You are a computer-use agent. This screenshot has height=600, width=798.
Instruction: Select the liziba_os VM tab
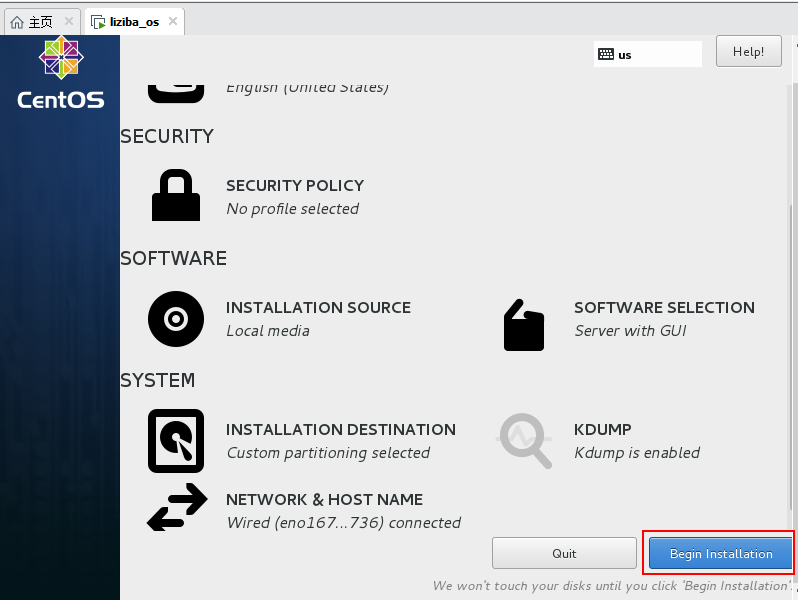point(134,22)
